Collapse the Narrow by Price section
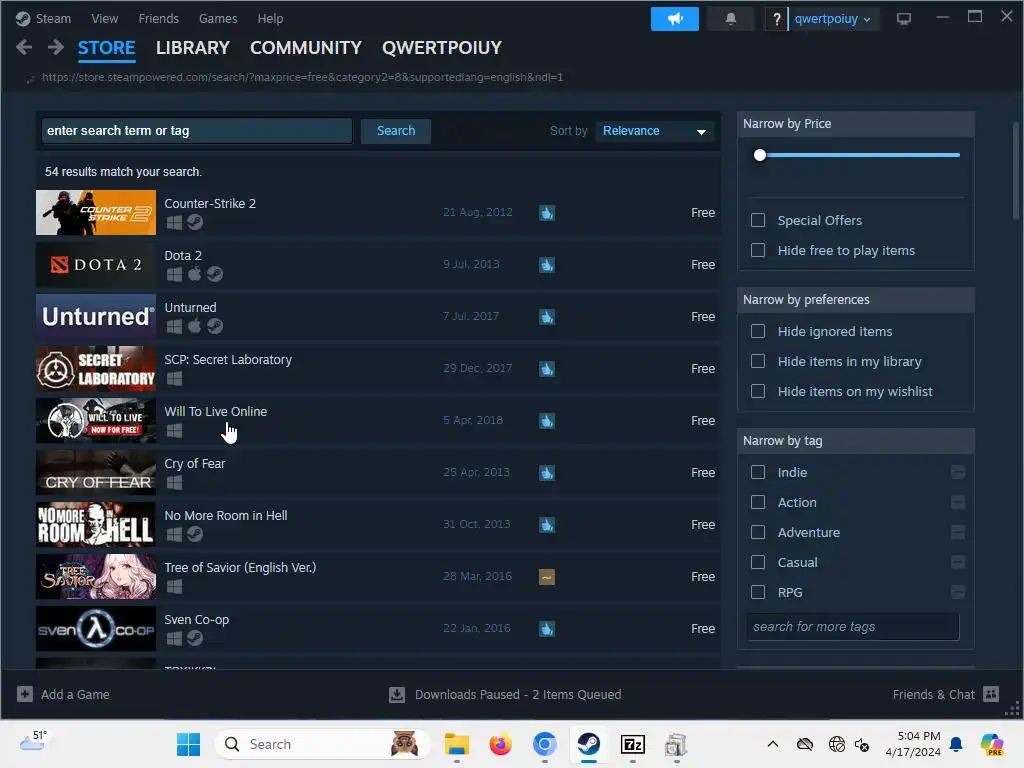The width and height of the screenshot is (1024, 768). (856, 123)
